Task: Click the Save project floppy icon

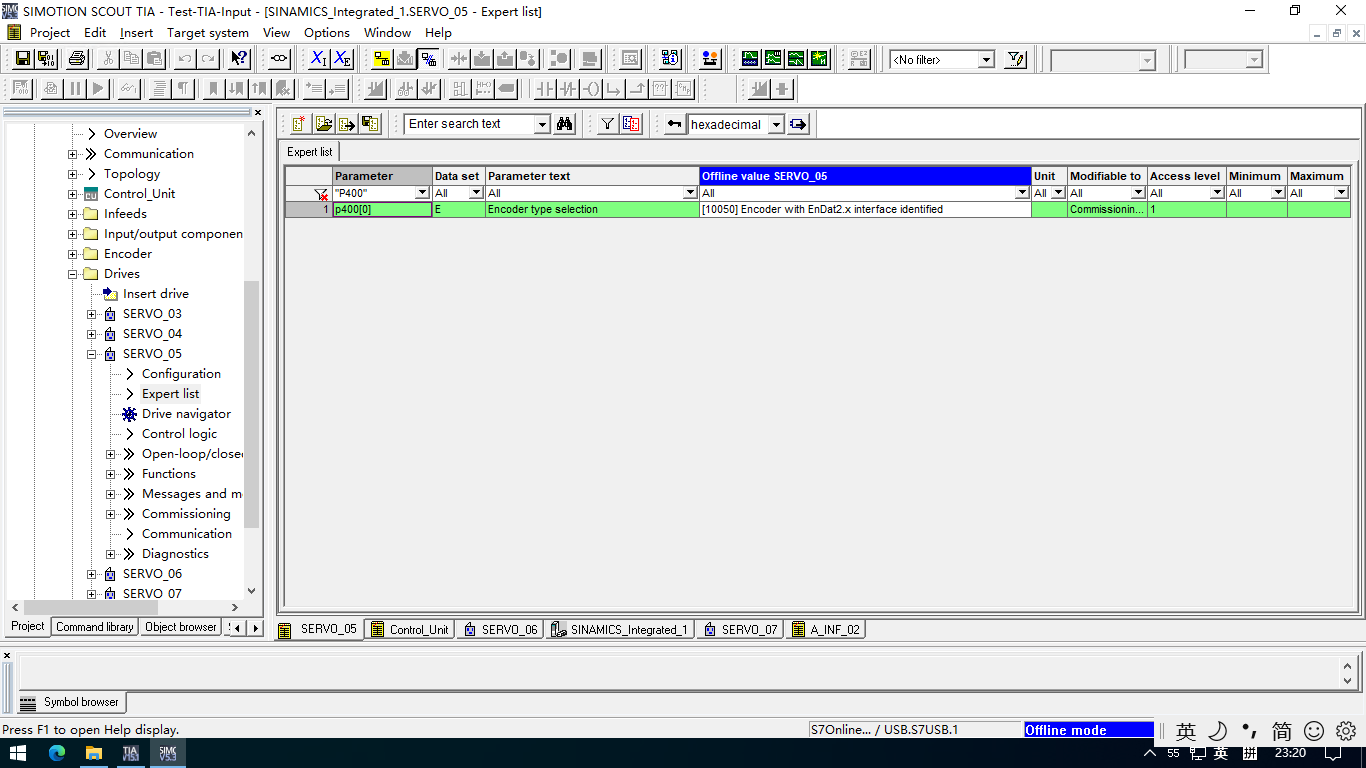Action: click(x=23, y=59)
